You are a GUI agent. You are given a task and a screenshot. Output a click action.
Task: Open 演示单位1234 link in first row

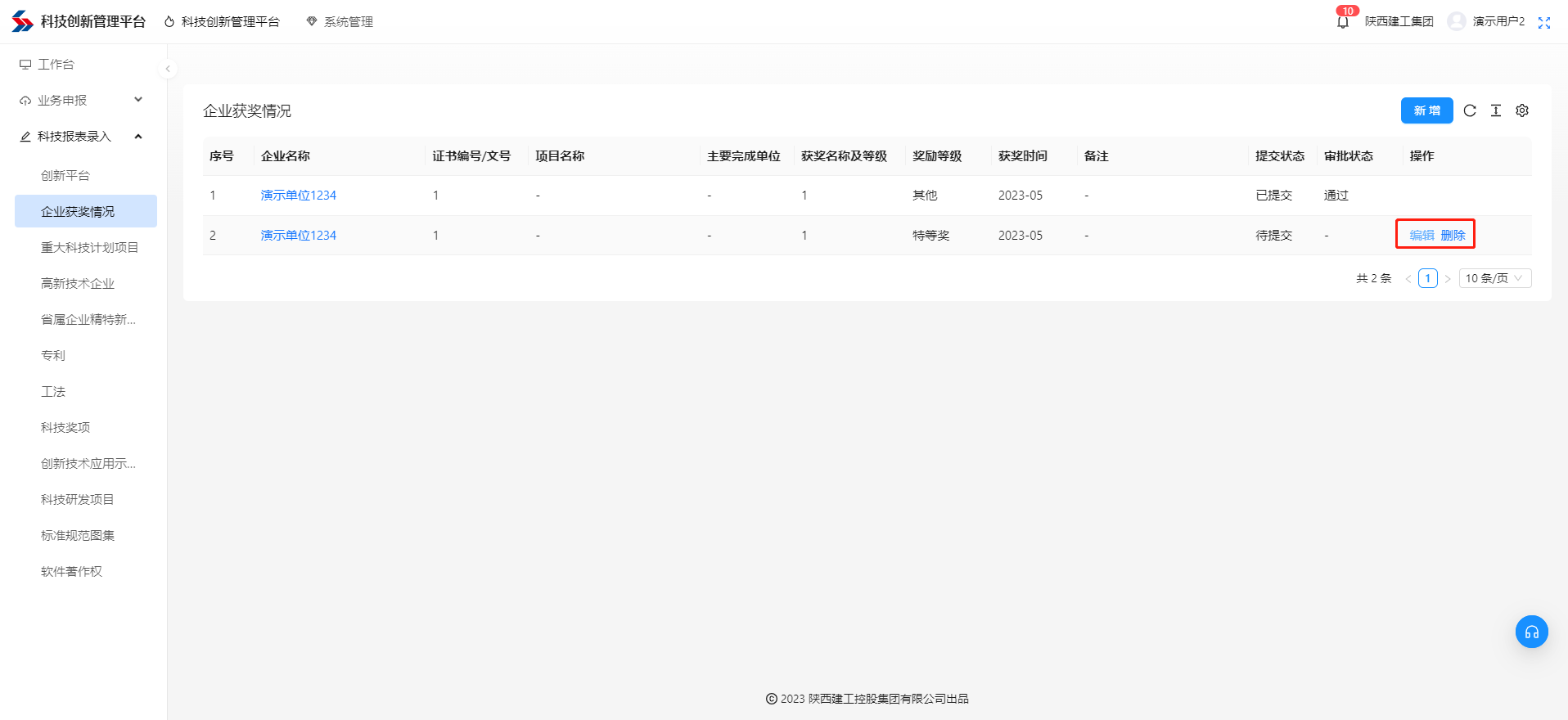tap(298, 195)
